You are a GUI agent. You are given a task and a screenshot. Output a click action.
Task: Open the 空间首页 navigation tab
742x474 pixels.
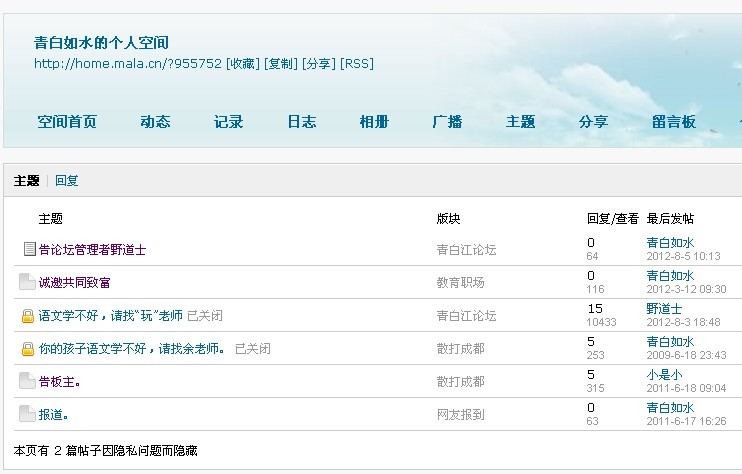[x=67, y=122]
